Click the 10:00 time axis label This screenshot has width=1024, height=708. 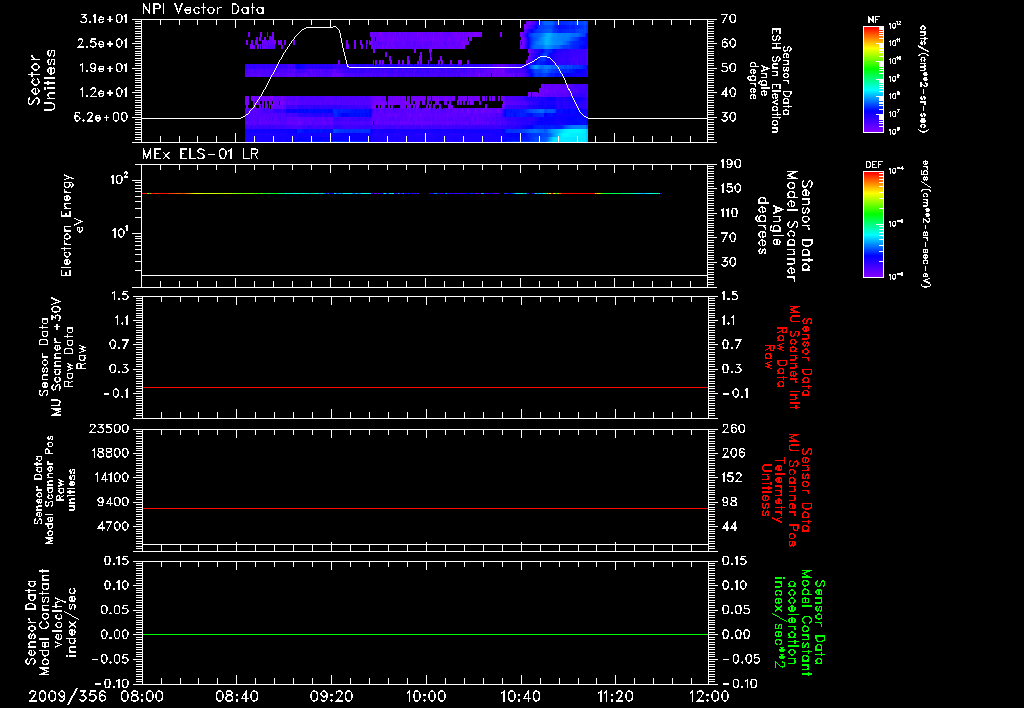426,696
